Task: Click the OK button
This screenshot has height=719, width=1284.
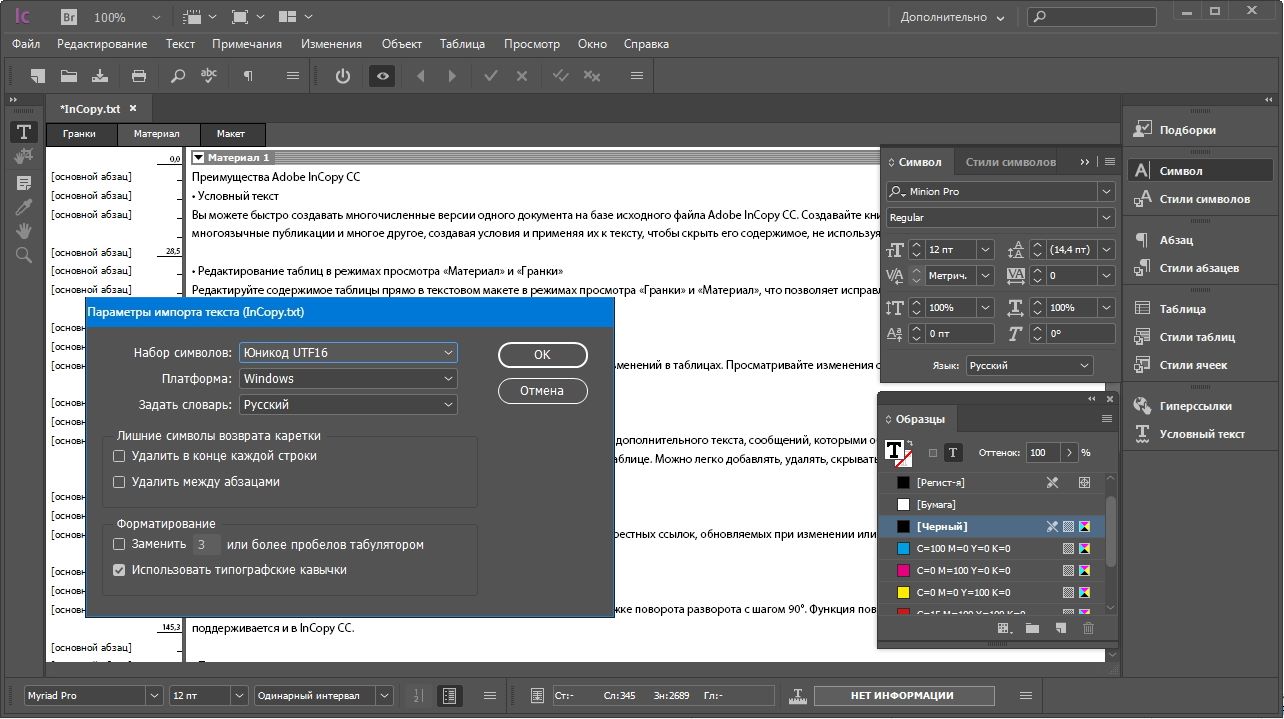Action: 542,355
